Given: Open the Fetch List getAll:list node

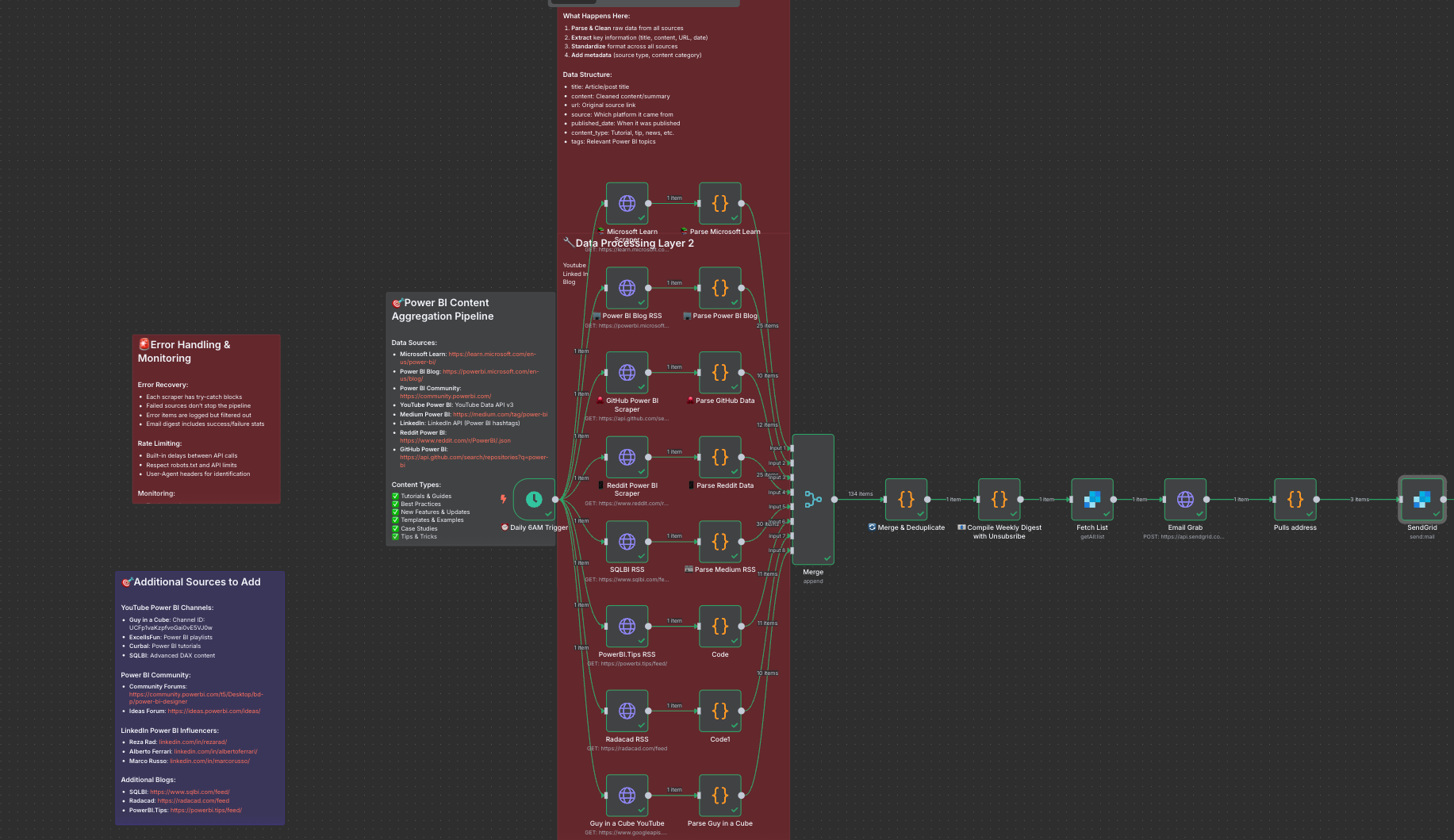Looking at the screenshot, I should click(1092, 500).
